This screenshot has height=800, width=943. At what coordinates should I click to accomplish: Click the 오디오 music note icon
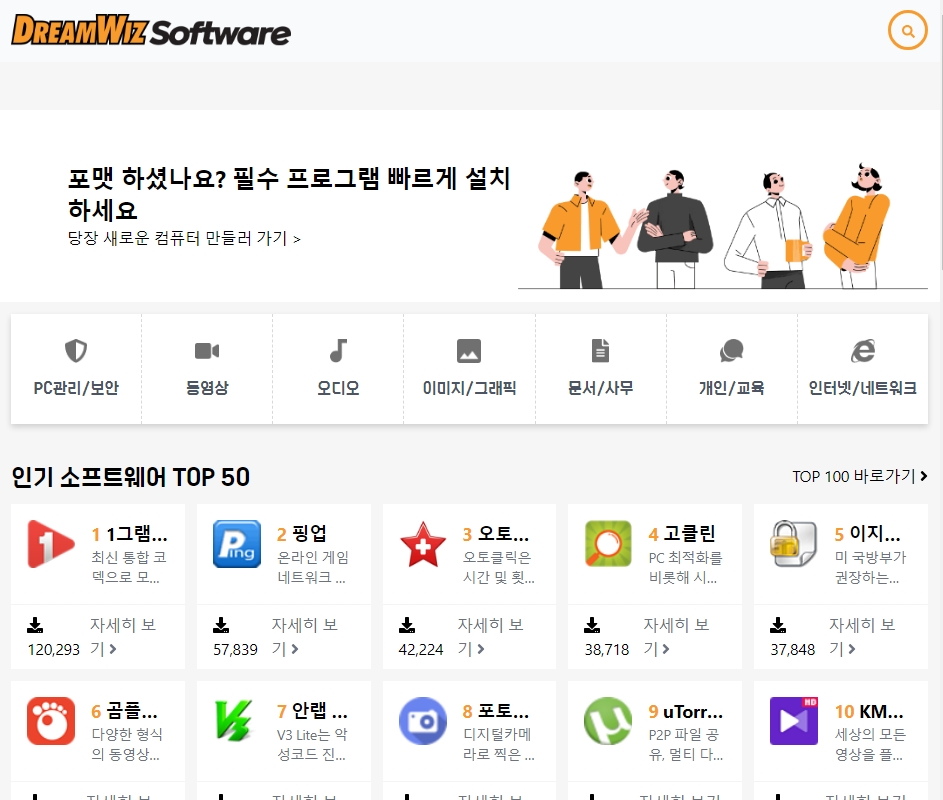click(x=337, y=351)
